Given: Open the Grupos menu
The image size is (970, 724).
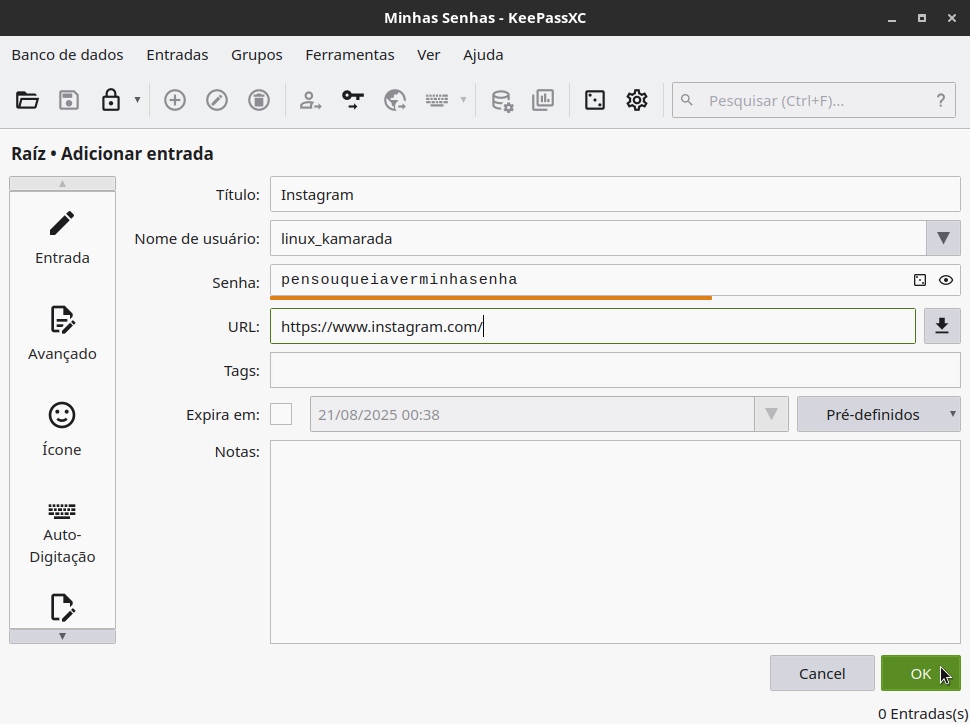Looking at the screenshot, I should click(257, 55).
